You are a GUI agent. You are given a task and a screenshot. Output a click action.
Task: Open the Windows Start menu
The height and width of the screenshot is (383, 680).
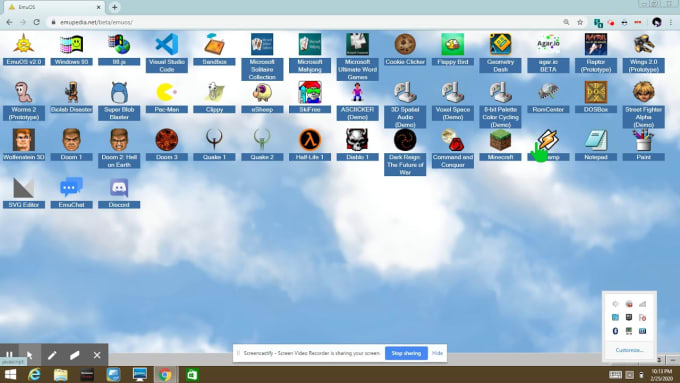[10, 375]
